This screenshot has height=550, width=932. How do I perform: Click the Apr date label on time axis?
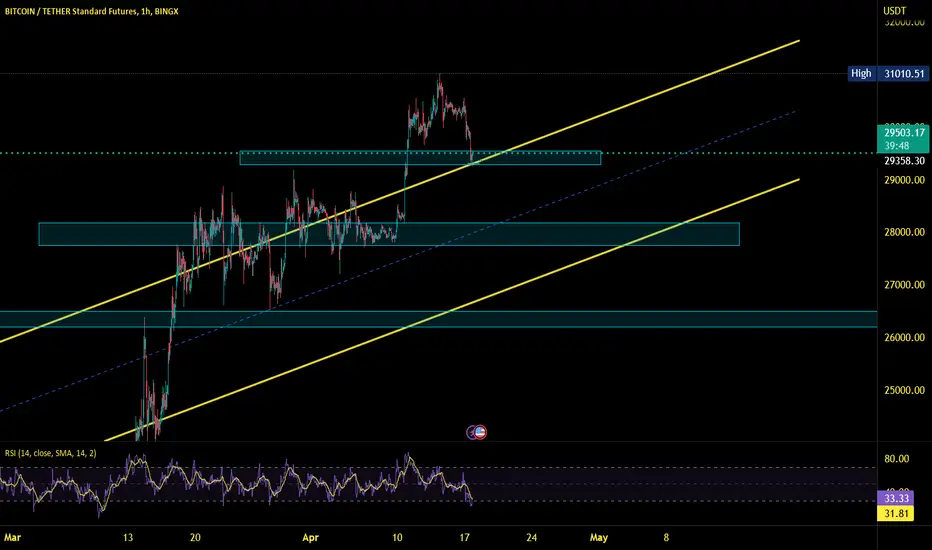pyautogui.click(x=310, y=538)
